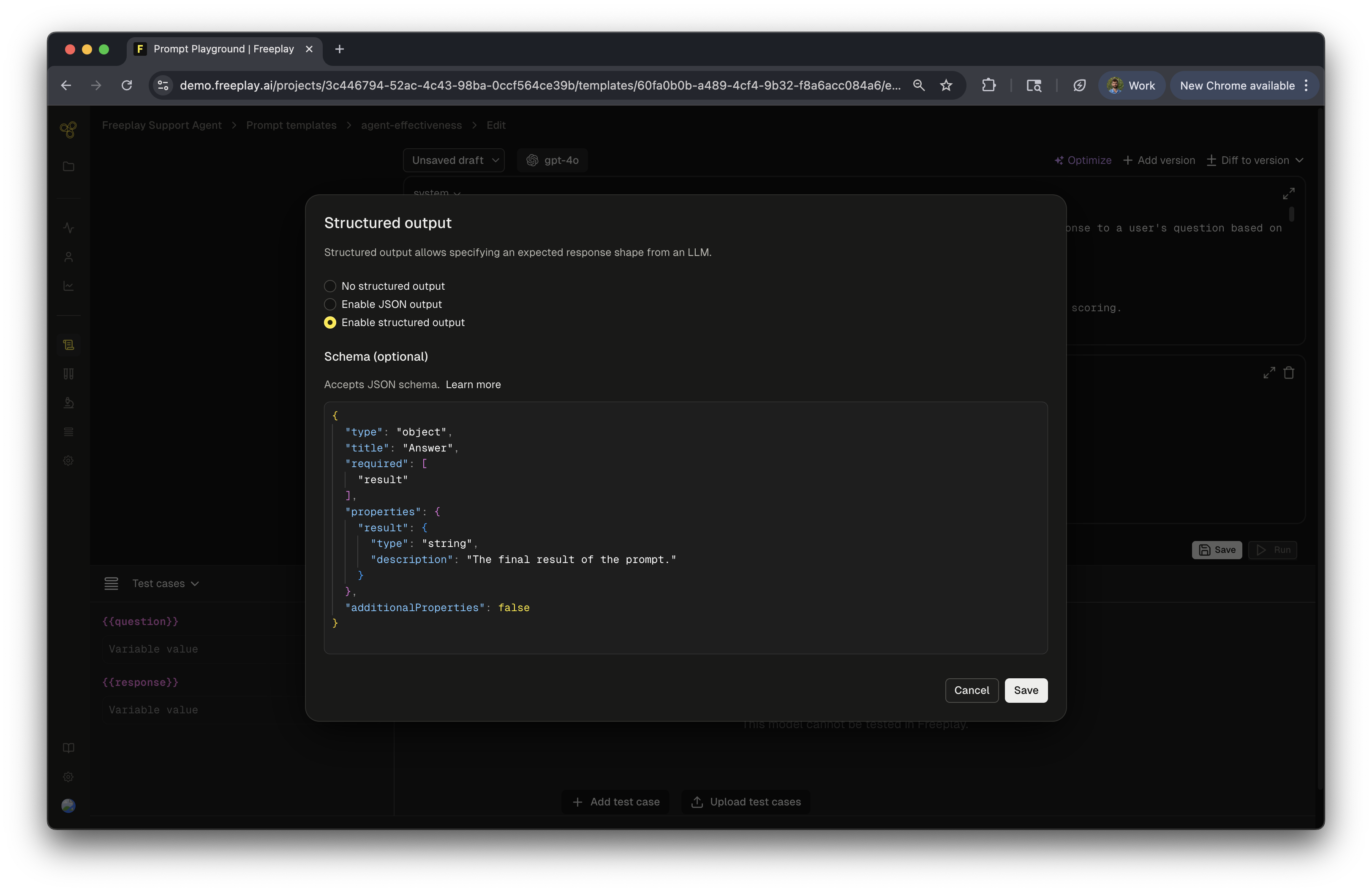Delete message with the trash icon

(x=1289, y=373)
